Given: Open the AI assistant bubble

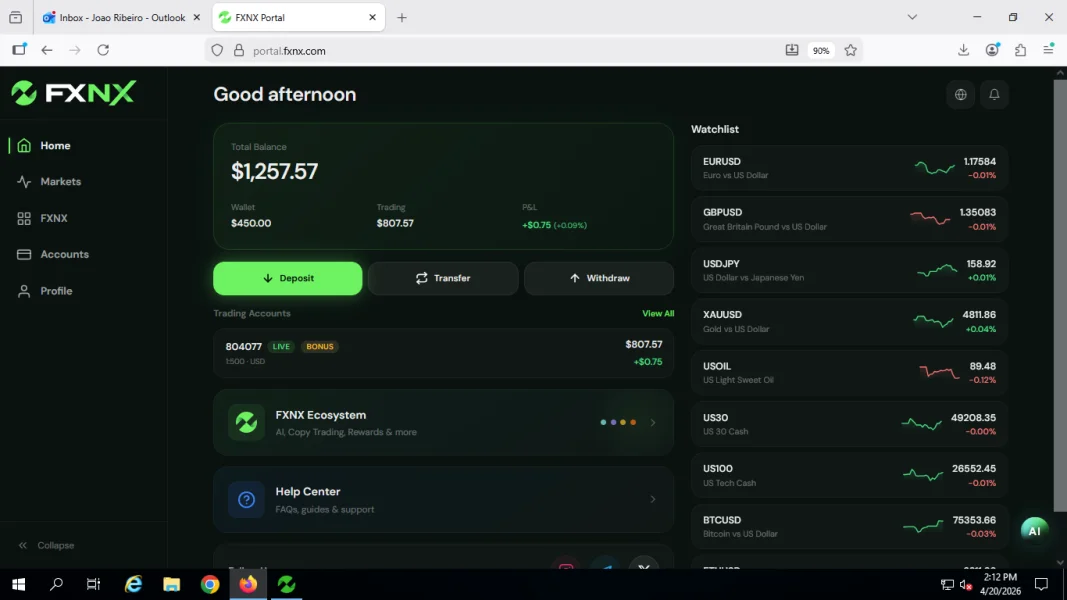Looking at the screenshot, I should point(1034,531).
